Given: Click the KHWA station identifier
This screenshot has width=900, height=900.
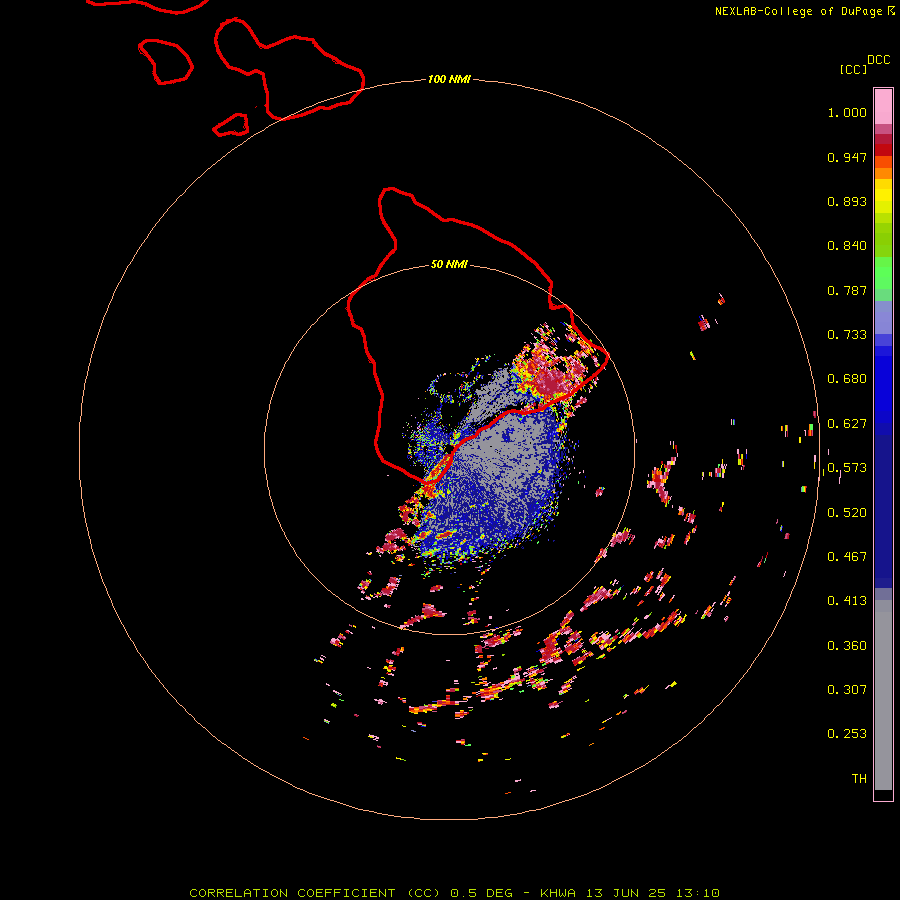Looking at the screenshot, I should tap(558, 893).
